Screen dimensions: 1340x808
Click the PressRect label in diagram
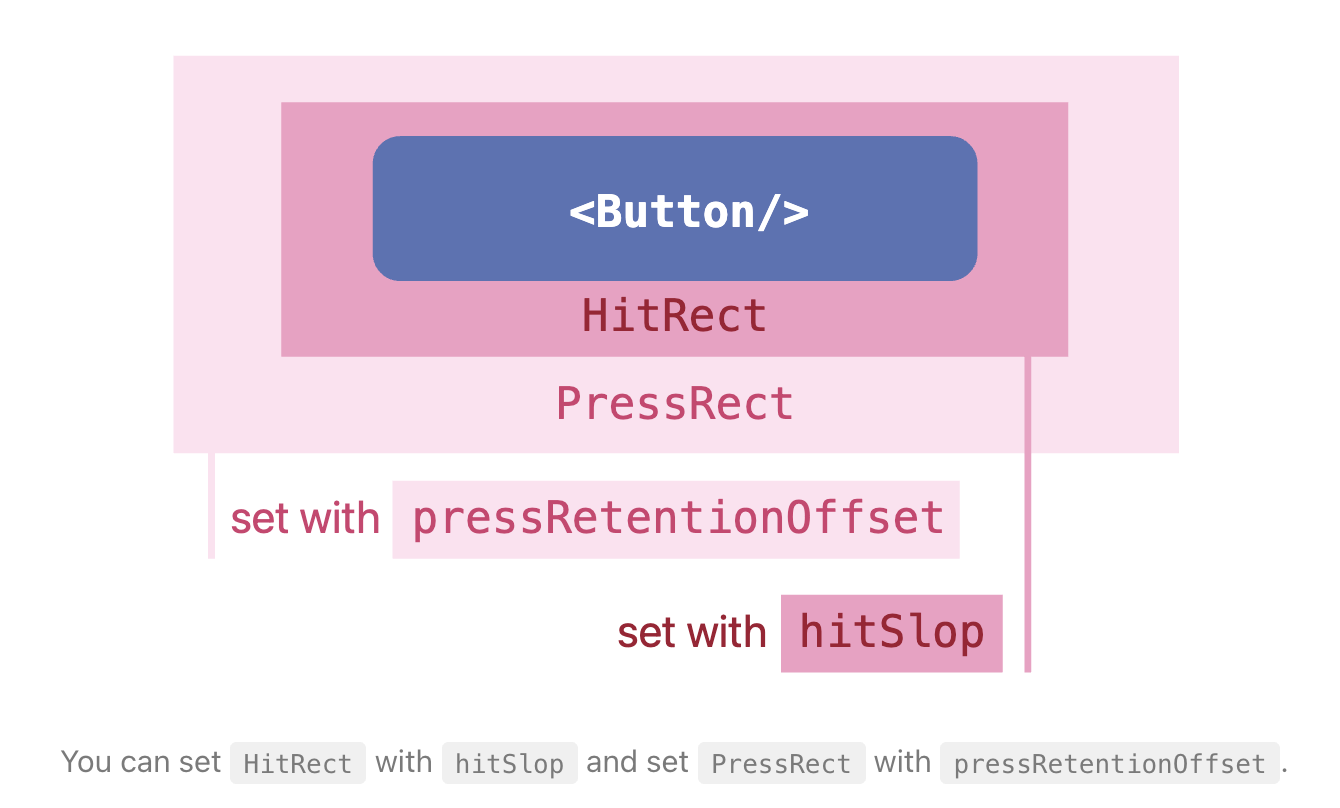(675, 404)
